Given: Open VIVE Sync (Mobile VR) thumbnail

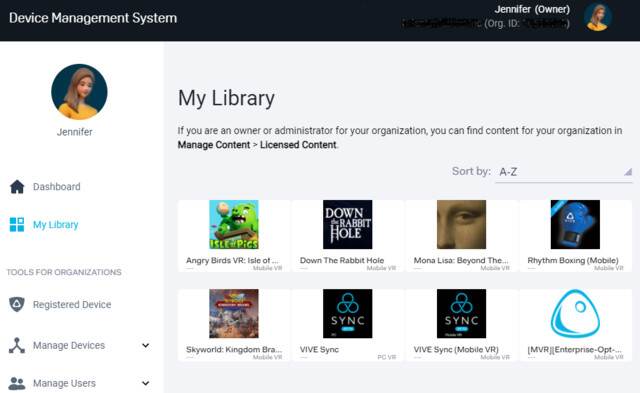Looking at the screenshot, I should [x=461, y=313].
